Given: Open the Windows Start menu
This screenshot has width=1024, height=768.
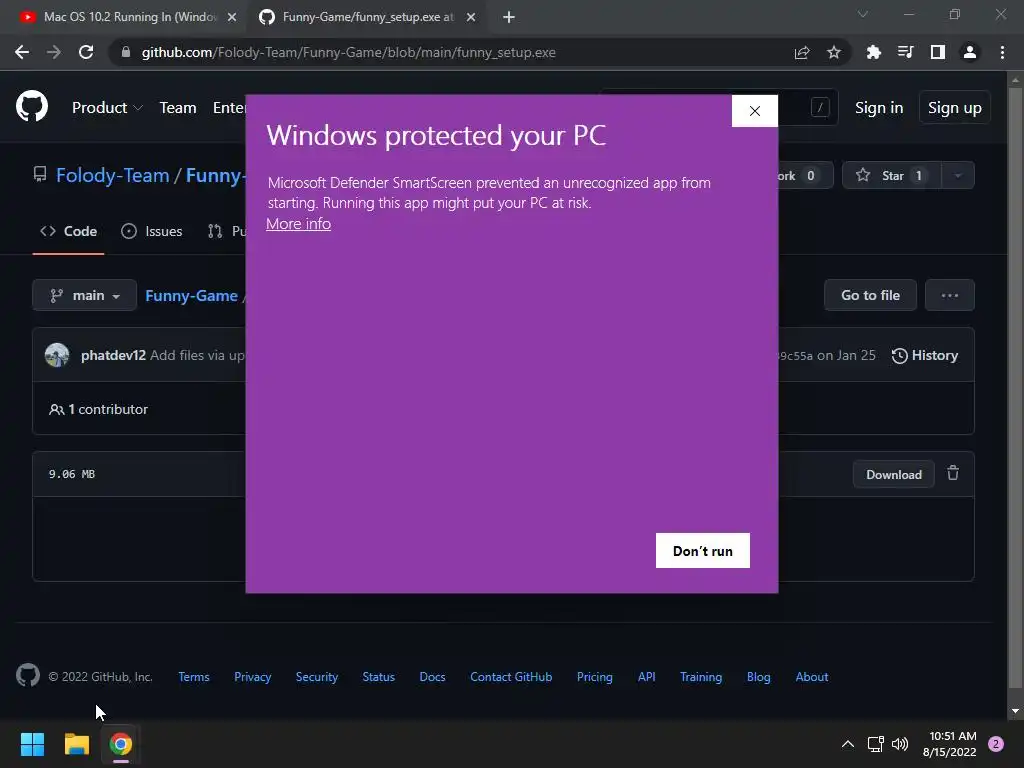Looking at the screenshot, I should click(32, 744).
